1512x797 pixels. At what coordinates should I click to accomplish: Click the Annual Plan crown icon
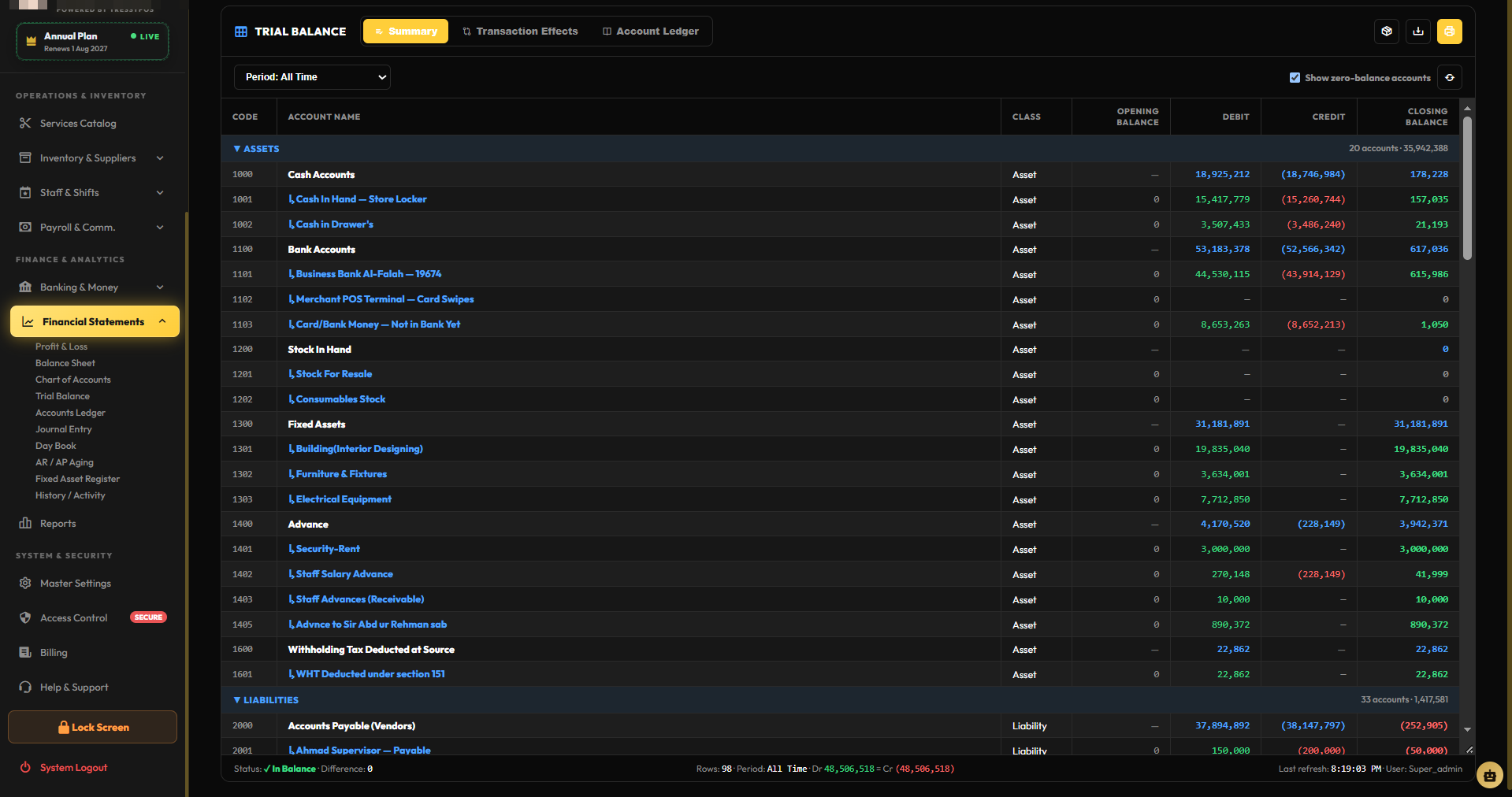32,42
